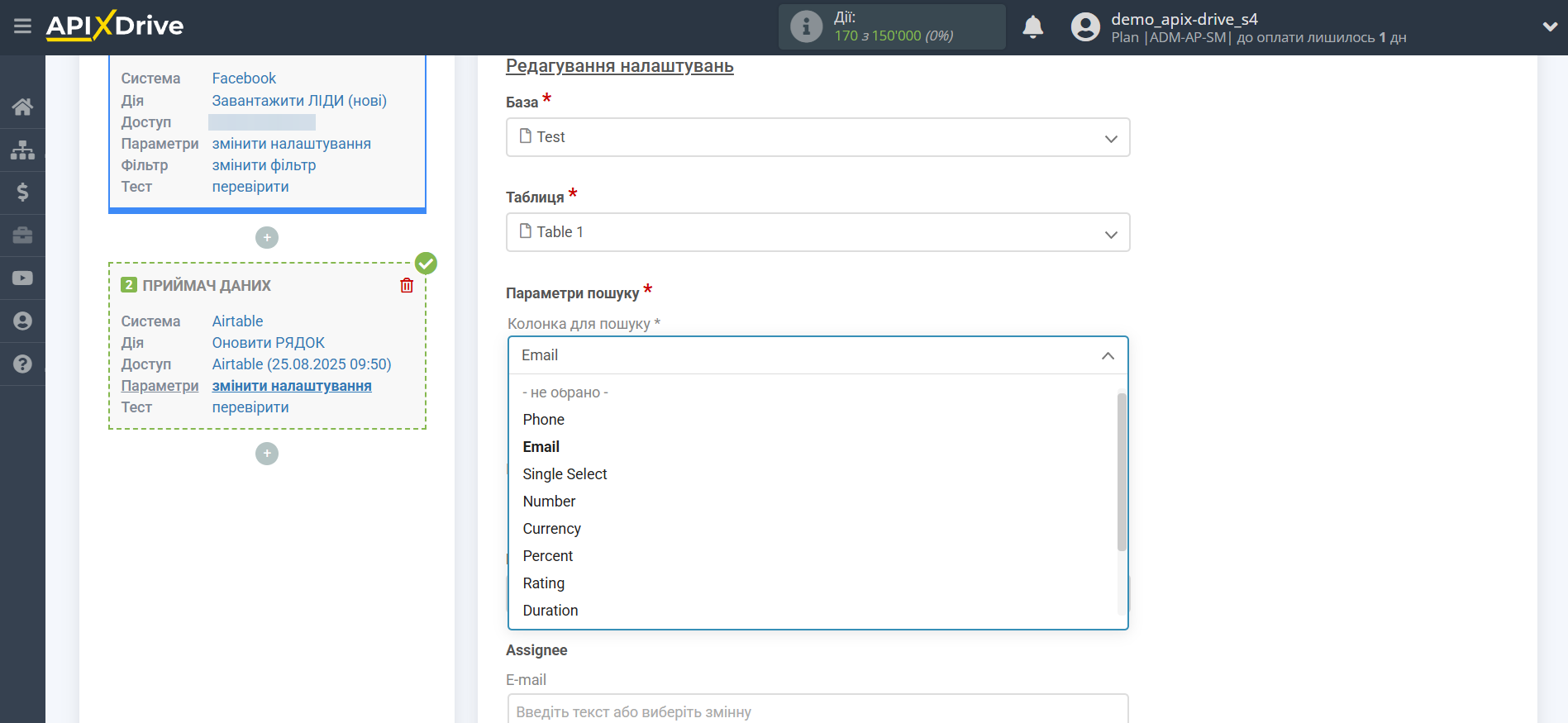Expand the user account menu chevron

coord(1550,26)
